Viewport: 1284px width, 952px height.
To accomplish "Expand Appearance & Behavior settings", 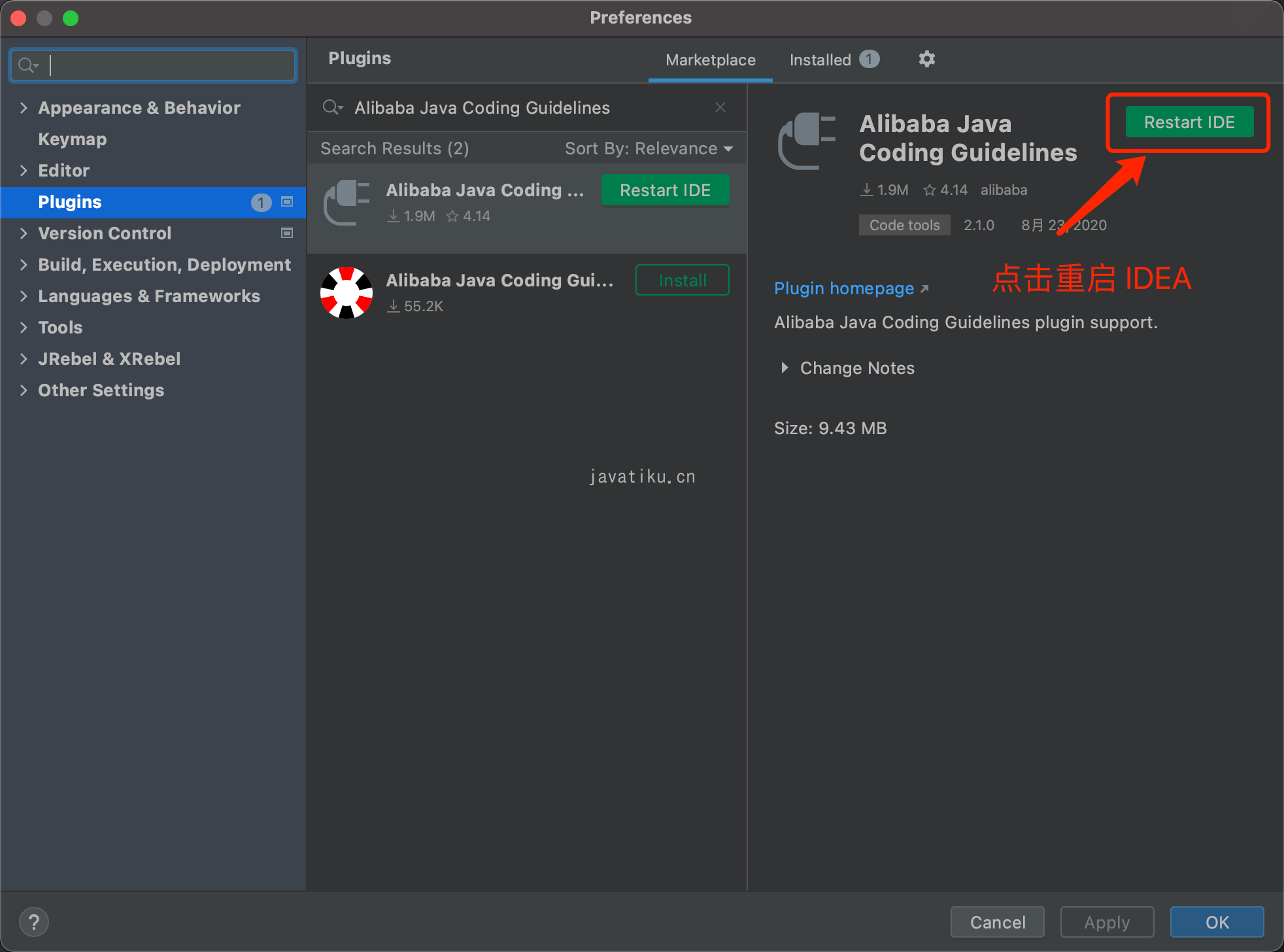I will pyautogui.click(x=24, y=108).
